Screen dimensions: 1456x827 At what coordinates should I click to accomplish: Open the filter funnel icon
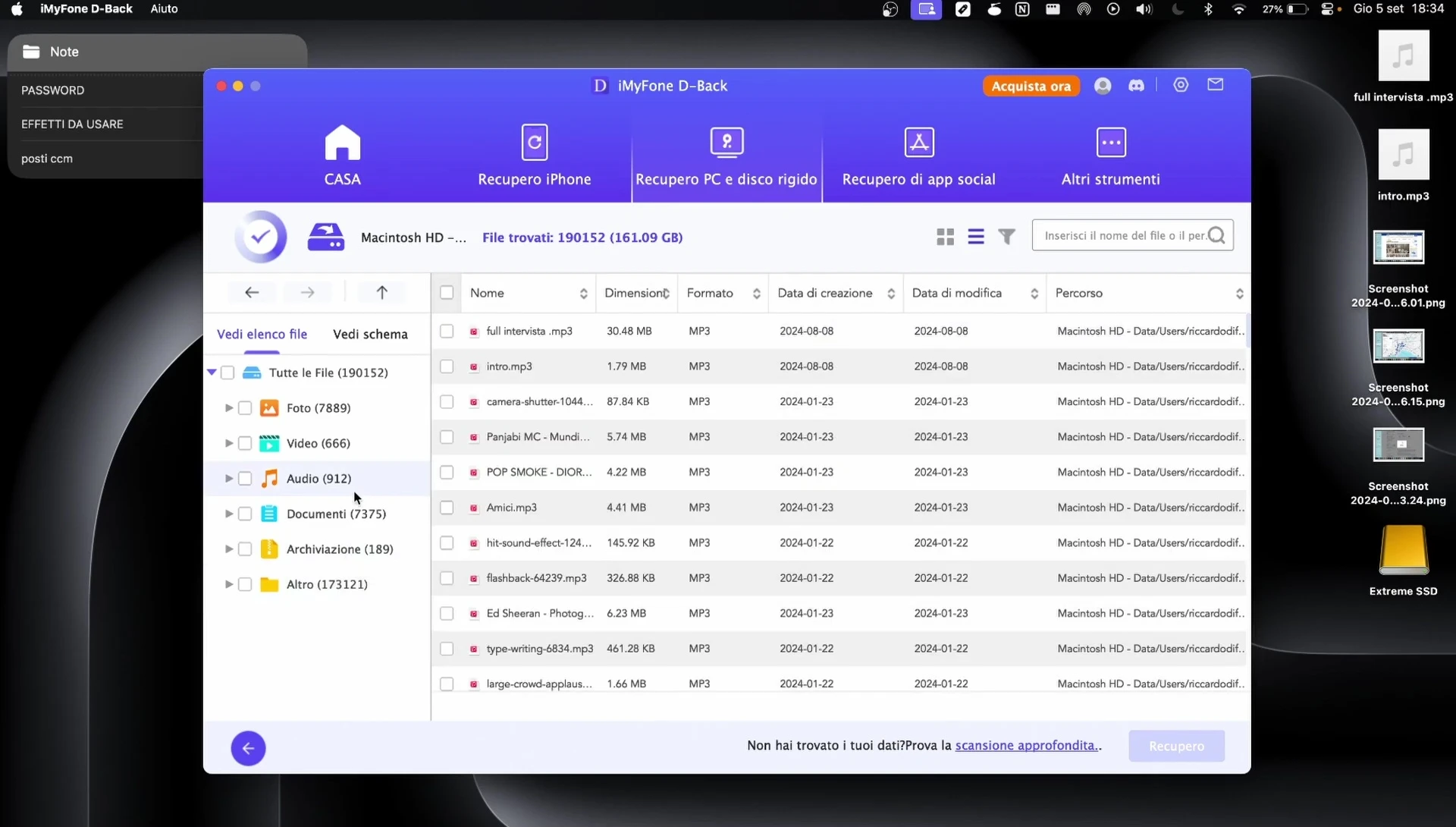1006,237
